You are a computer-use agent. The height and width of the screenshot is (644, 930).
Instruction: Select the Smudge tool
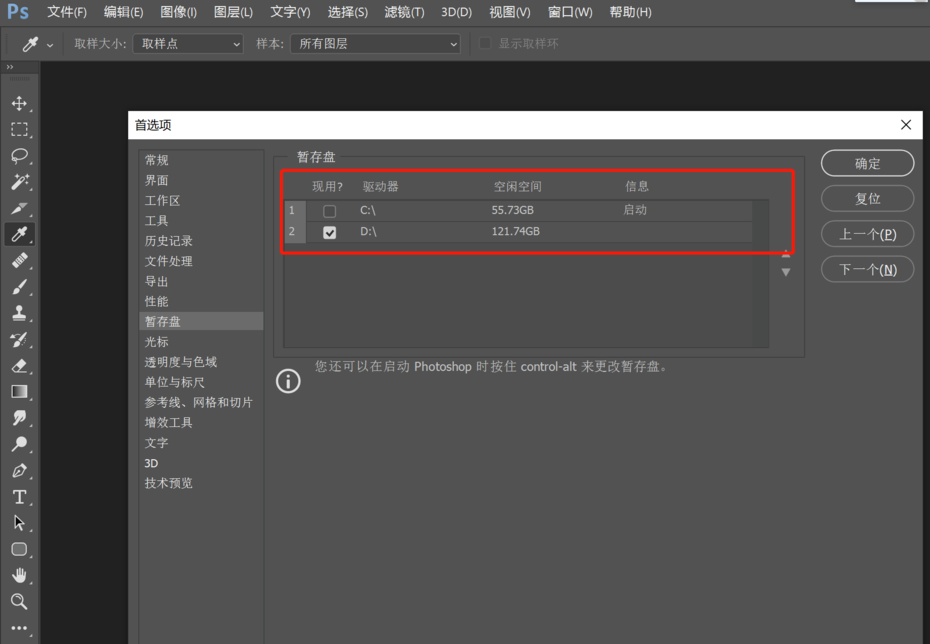(19, 418)
